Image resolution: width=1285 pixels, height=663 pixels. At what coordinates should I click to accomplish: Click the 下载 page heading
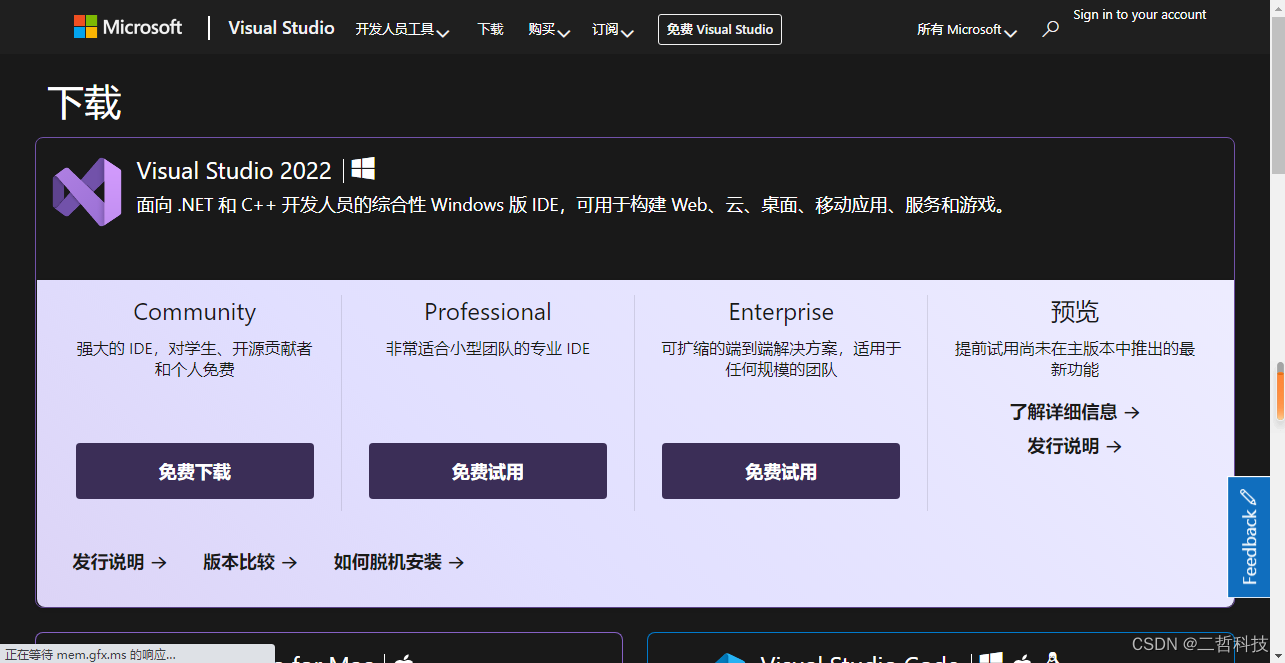(85, 103)
